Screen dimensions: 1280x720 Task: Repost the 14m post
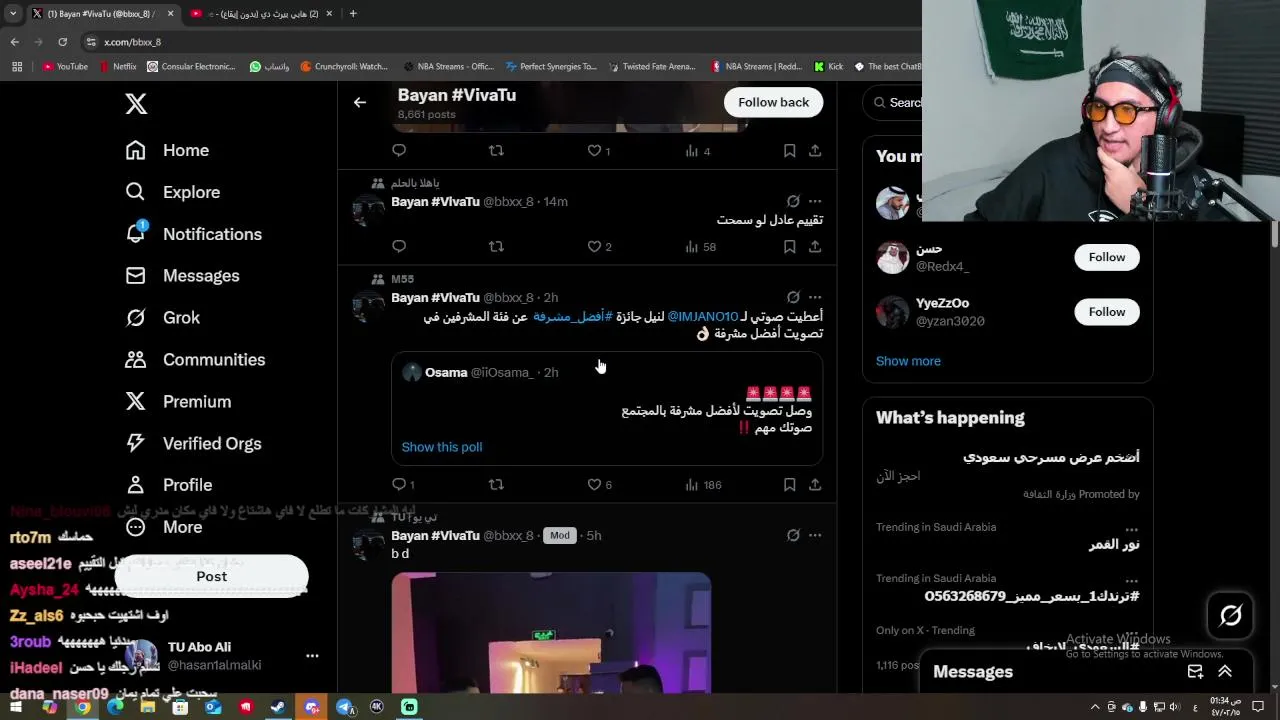[496, 246]
